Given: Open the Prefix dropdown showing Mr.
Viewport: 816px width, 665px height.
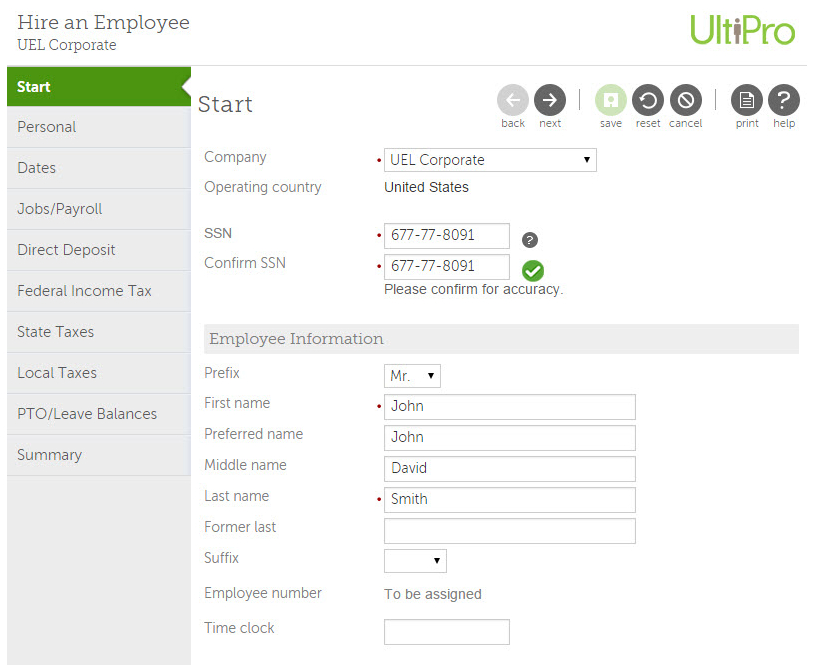Looking at the screenshot, I should coord(411,375).
